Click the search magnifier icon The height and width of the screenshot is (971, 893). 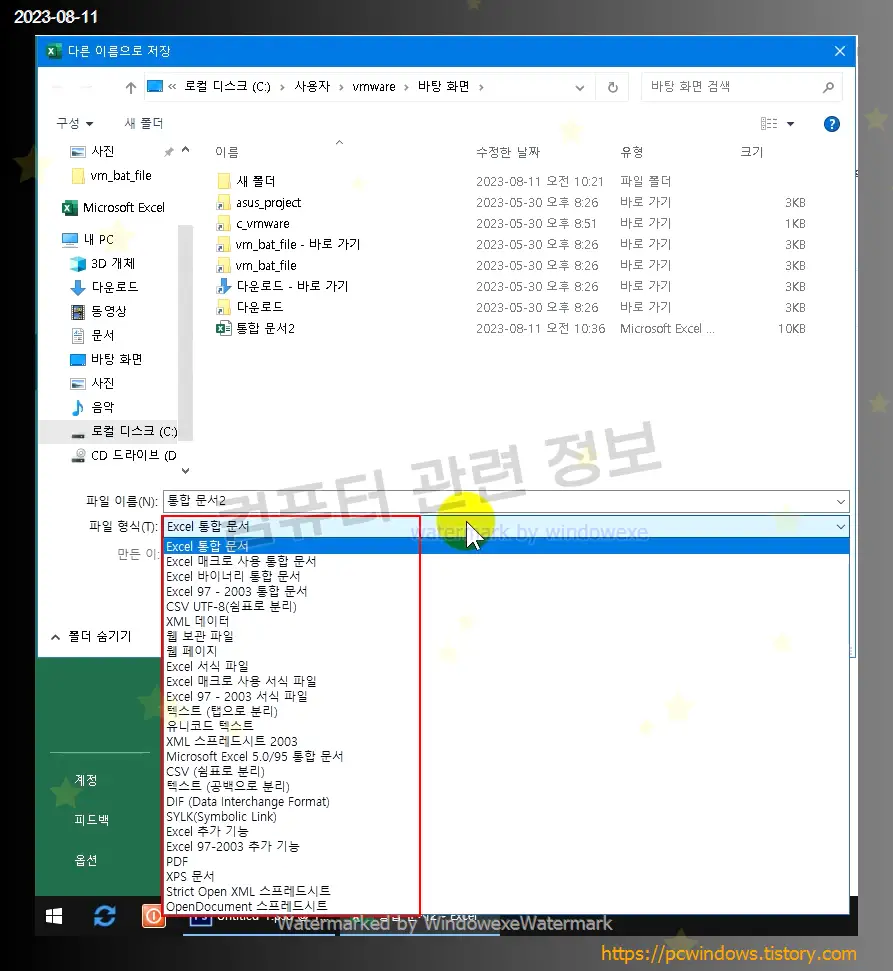click(828, 87)
